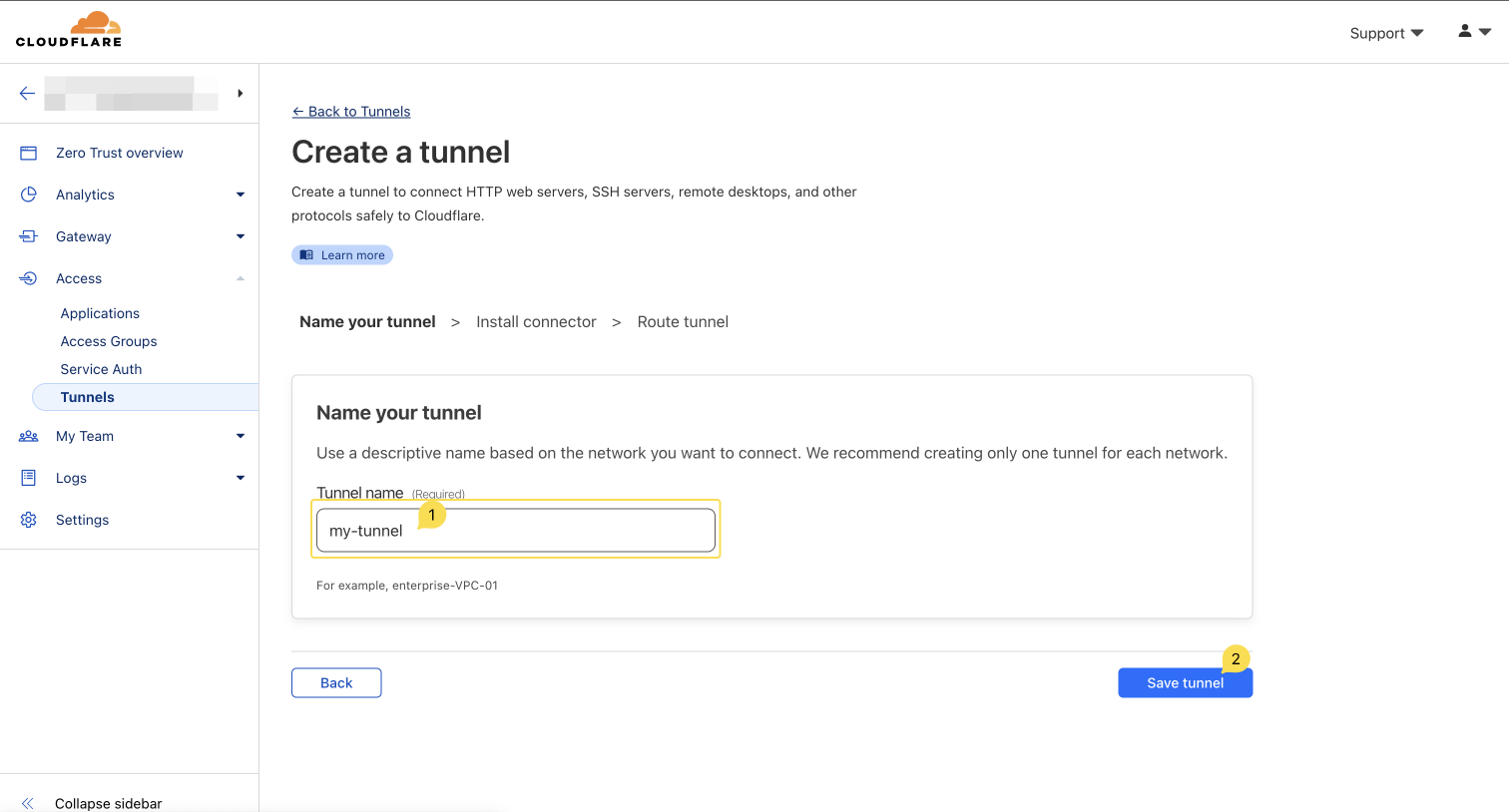Click the Create a tunnel heading
The image size is (1509, 812).
[x=400, y=152]
